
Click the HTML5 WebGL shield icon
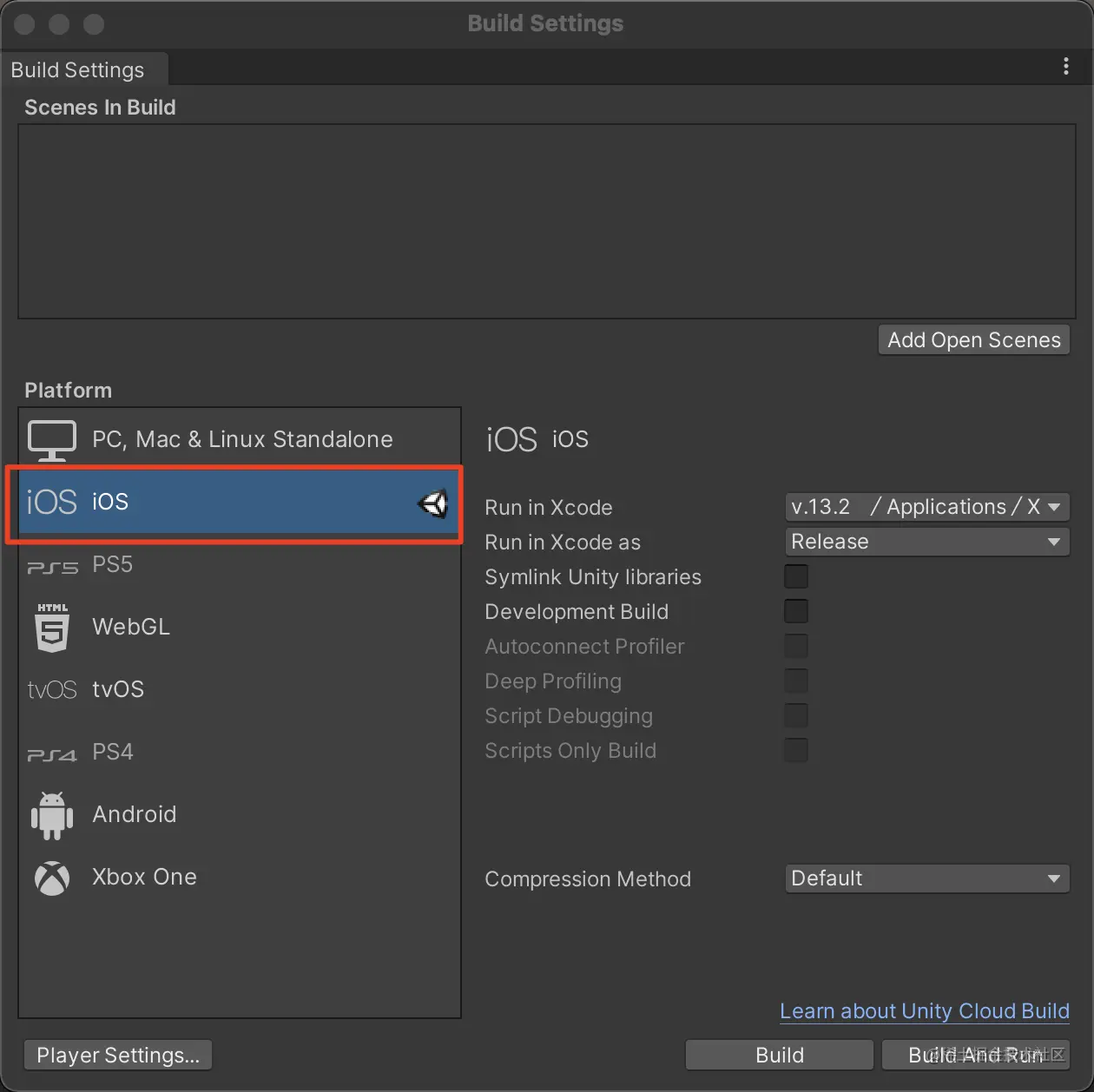point(52,628)
